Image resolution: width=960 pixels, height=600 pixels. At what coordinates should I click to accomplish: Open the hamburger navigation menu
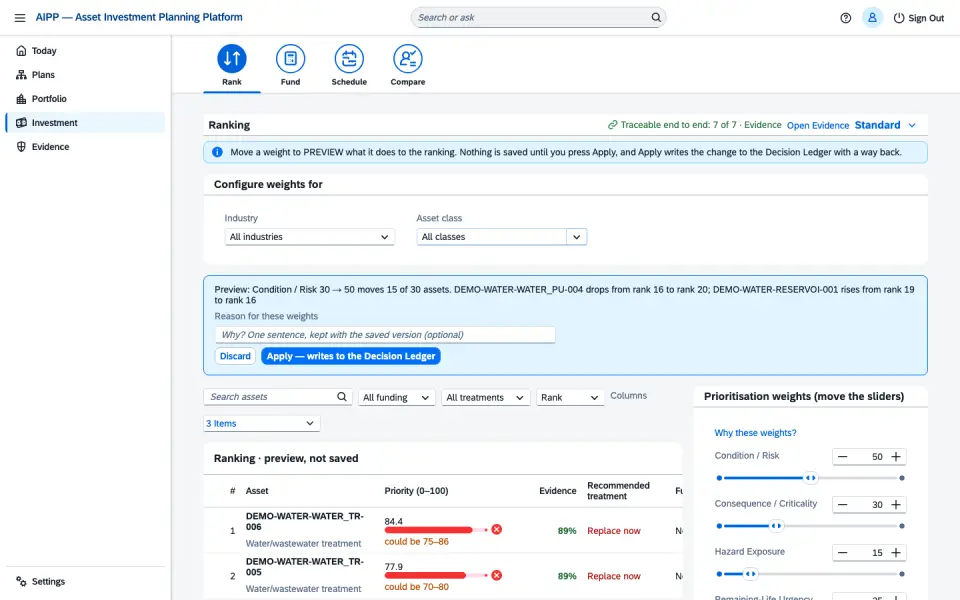[x=20, y=18]
